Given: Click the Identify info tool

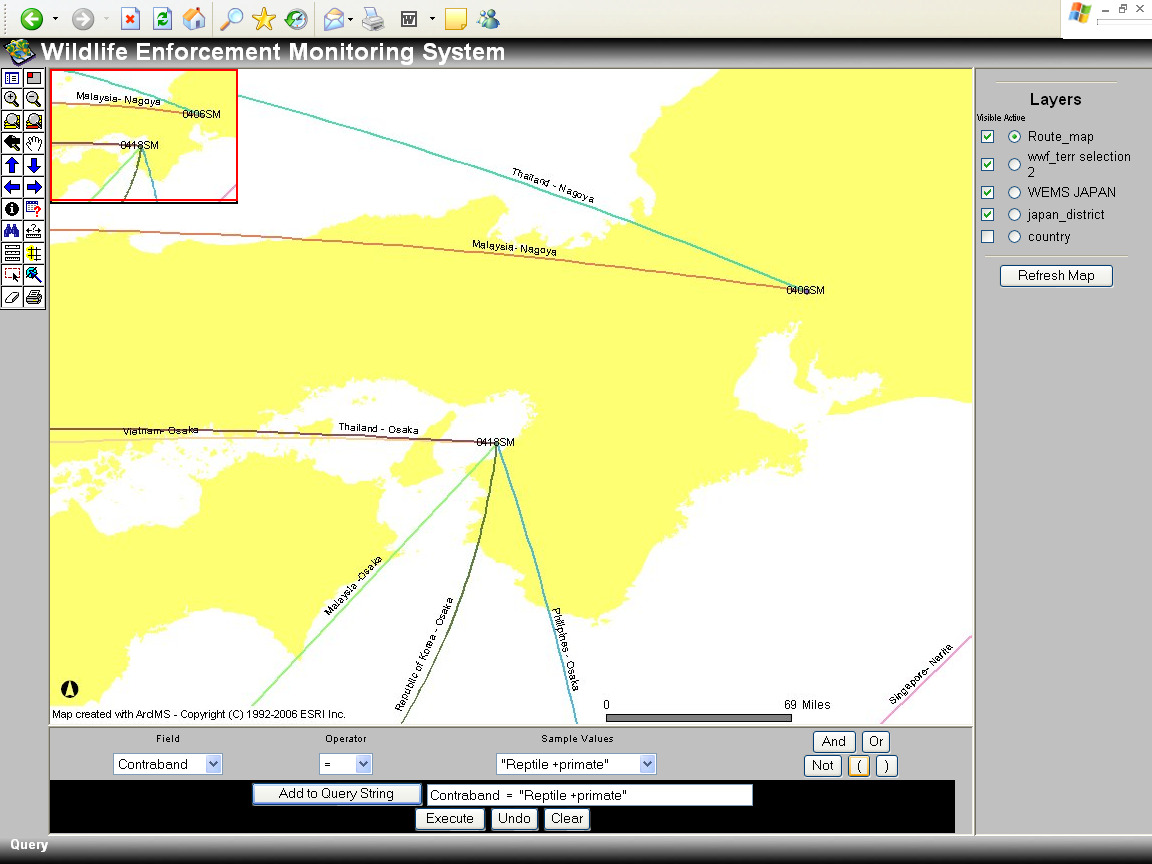Looking at the screenshot, I should (12, 209).
